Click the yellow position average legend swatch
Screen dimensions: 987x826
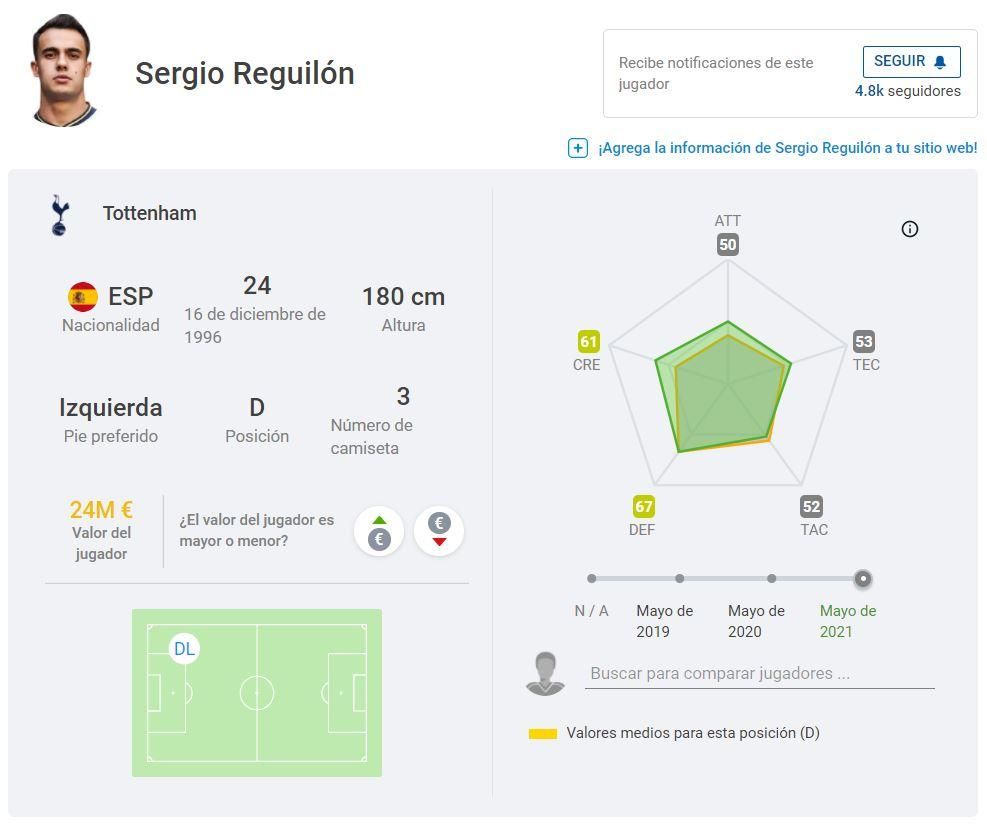542,734
